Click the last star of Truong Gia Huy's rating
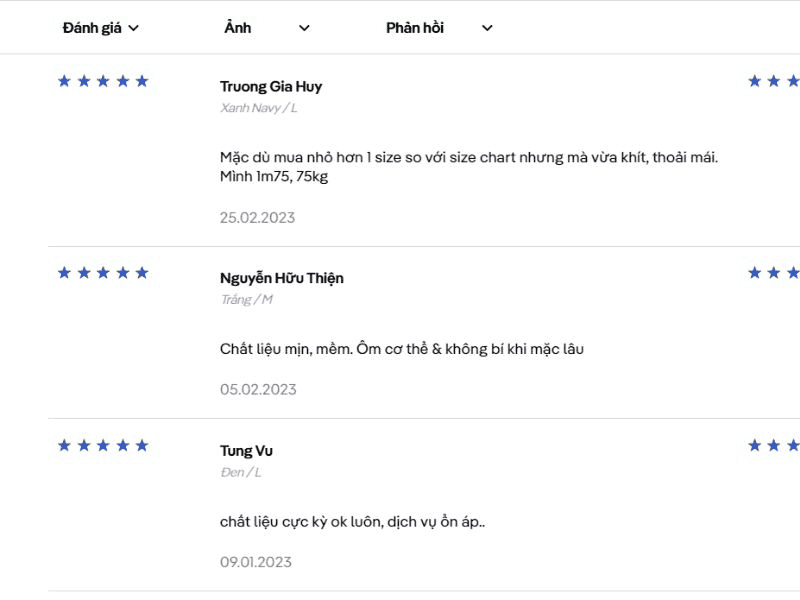Viewport: 800px width, 600px height. click(x=142, y=81)
